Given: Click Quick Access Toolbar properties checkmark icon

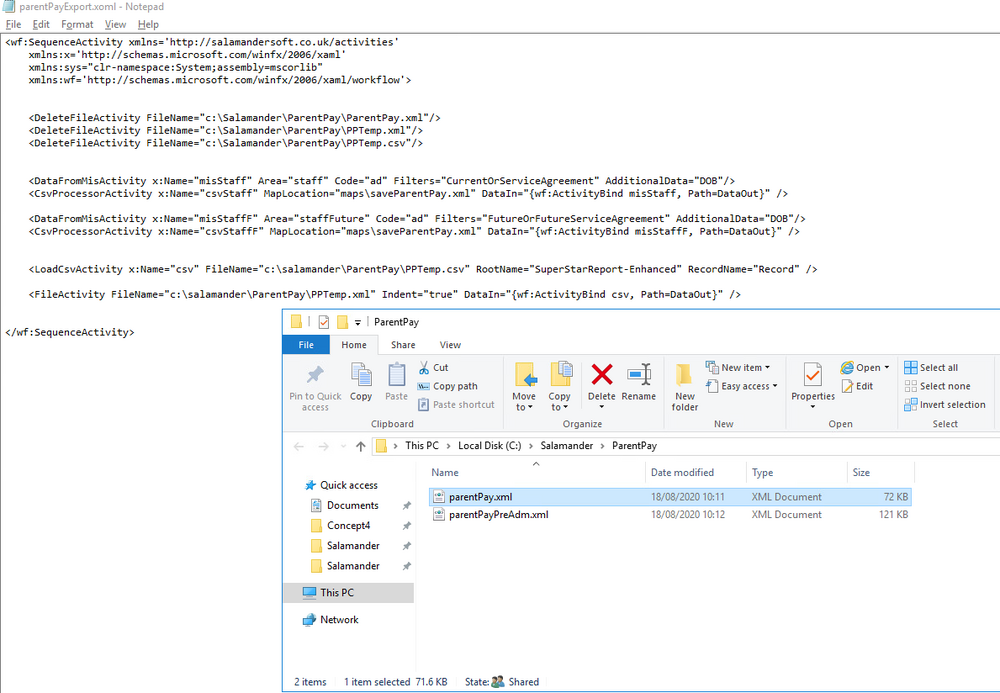Looking at the screenshot, I should pyautogui.click(x=323, y=322).
